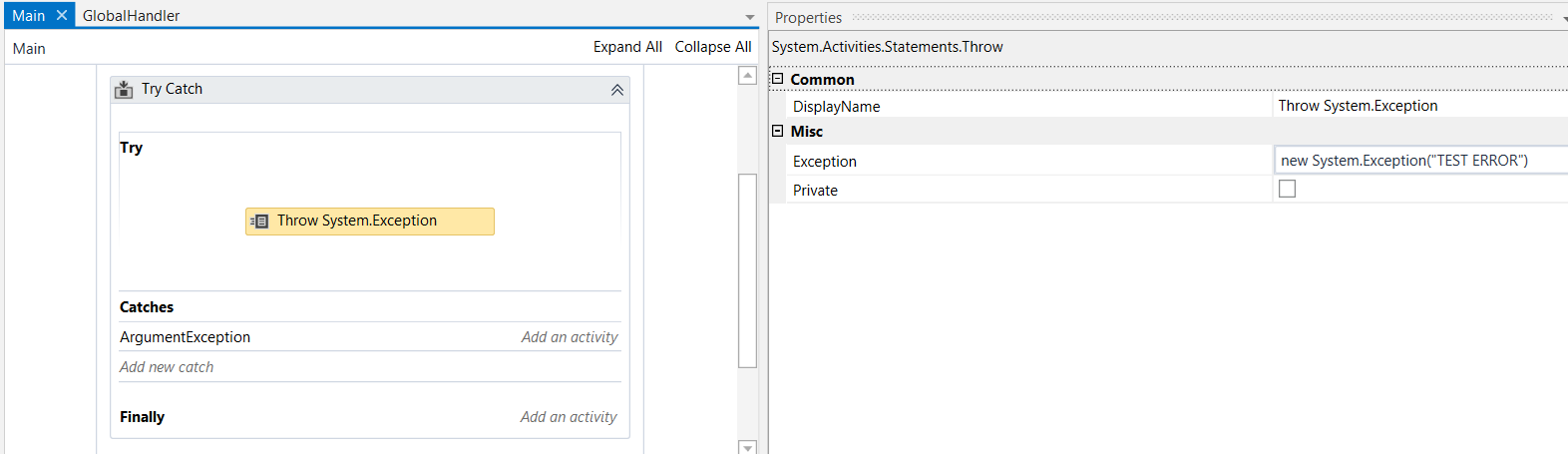Toggle the Private checkbox
This screenshot has height=454, width=1568.
[1288, 189]
